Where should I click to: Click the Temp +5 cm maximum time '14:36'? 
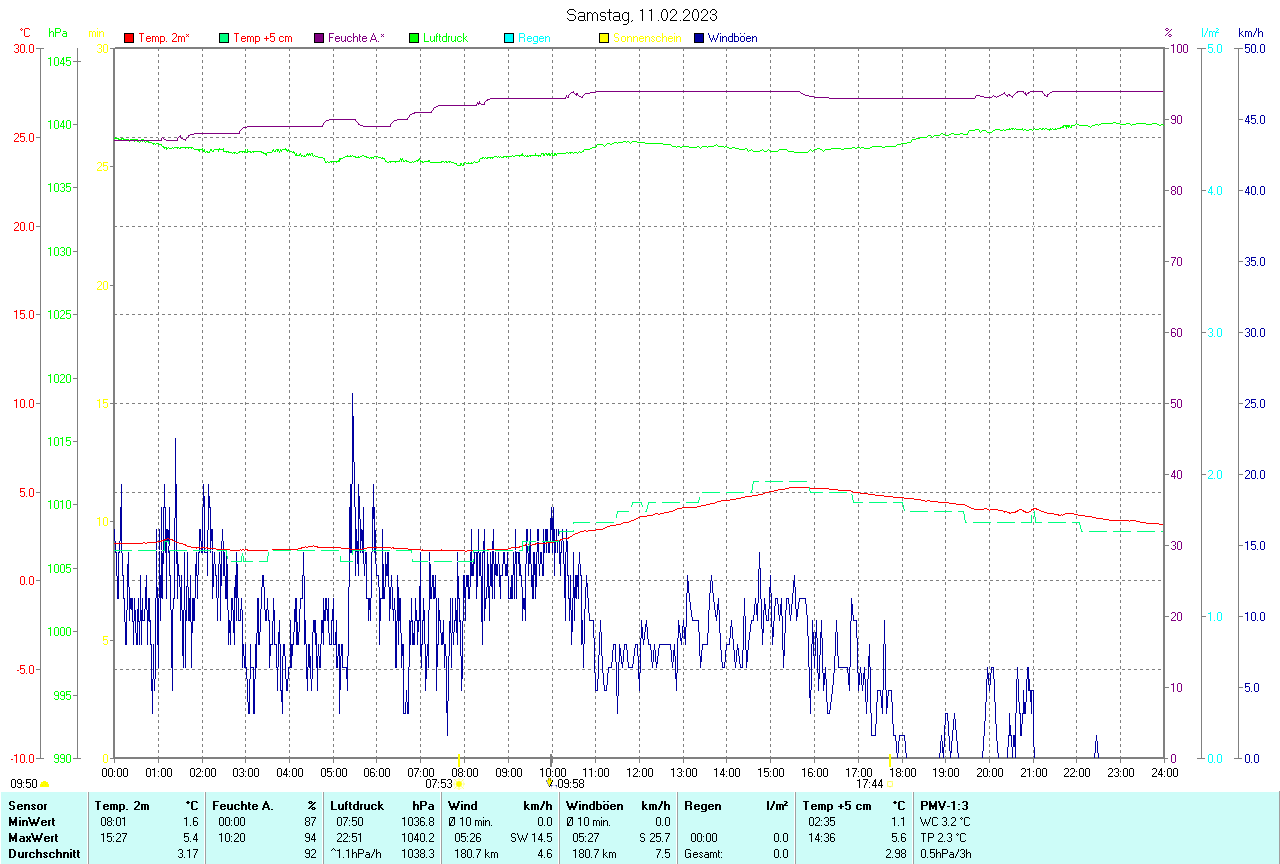[x=822, y=837]
